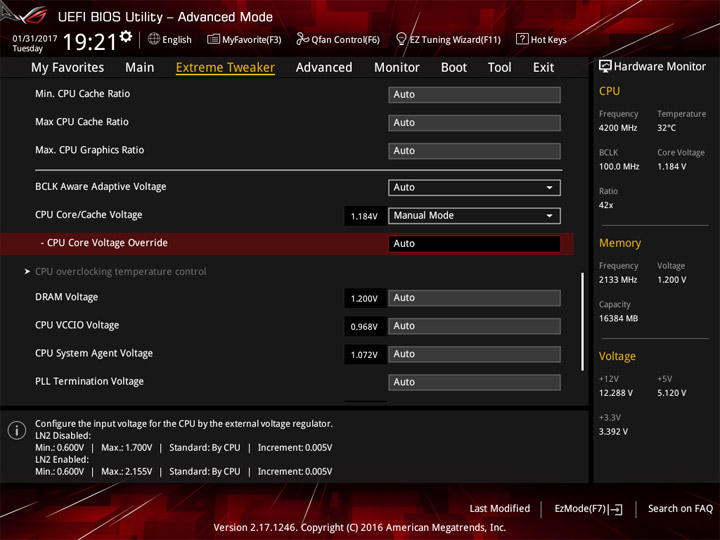Click the Max. CPU Graphics Ratio field
This screenshot has height=540, width=720.
coord(474,151)
